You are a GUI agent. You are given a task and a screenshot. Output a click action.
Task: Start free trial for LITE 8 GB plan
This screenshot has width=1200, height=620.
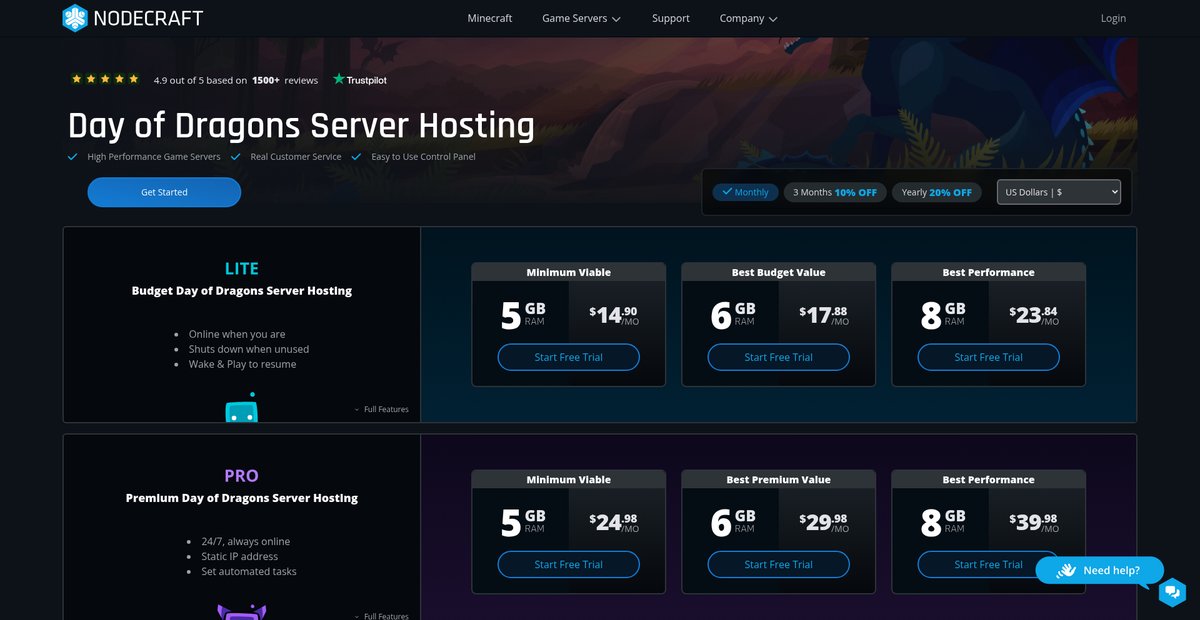point(988,357)
